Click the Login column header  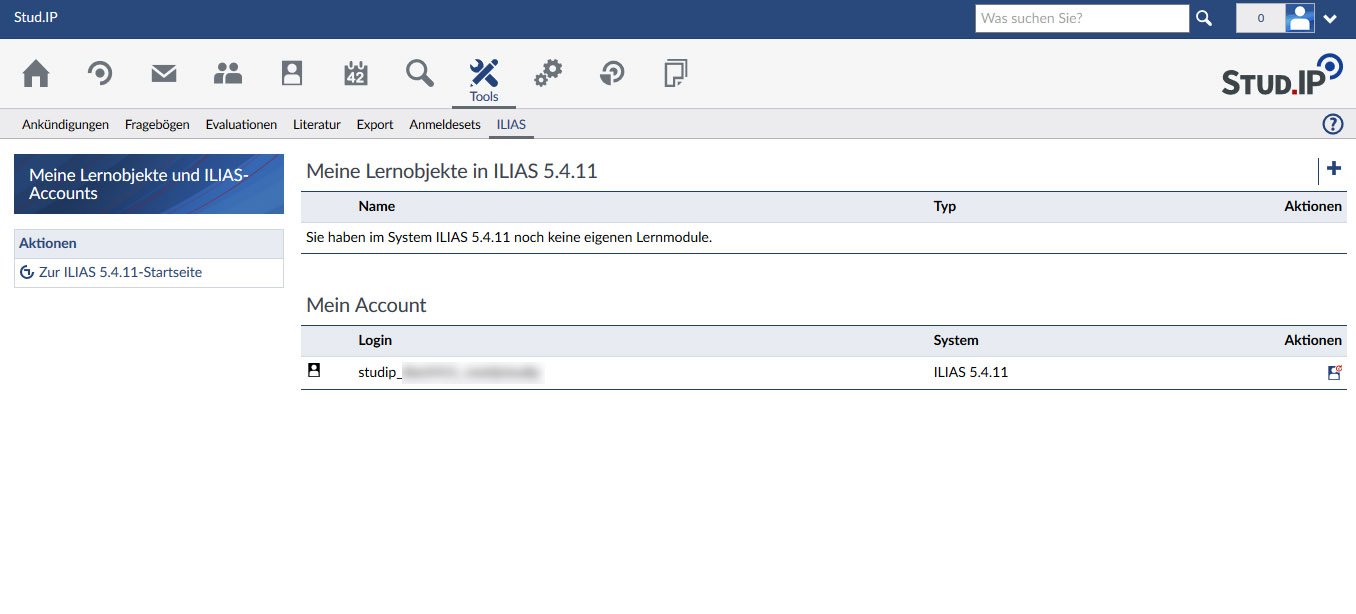(x=375, y=340)
